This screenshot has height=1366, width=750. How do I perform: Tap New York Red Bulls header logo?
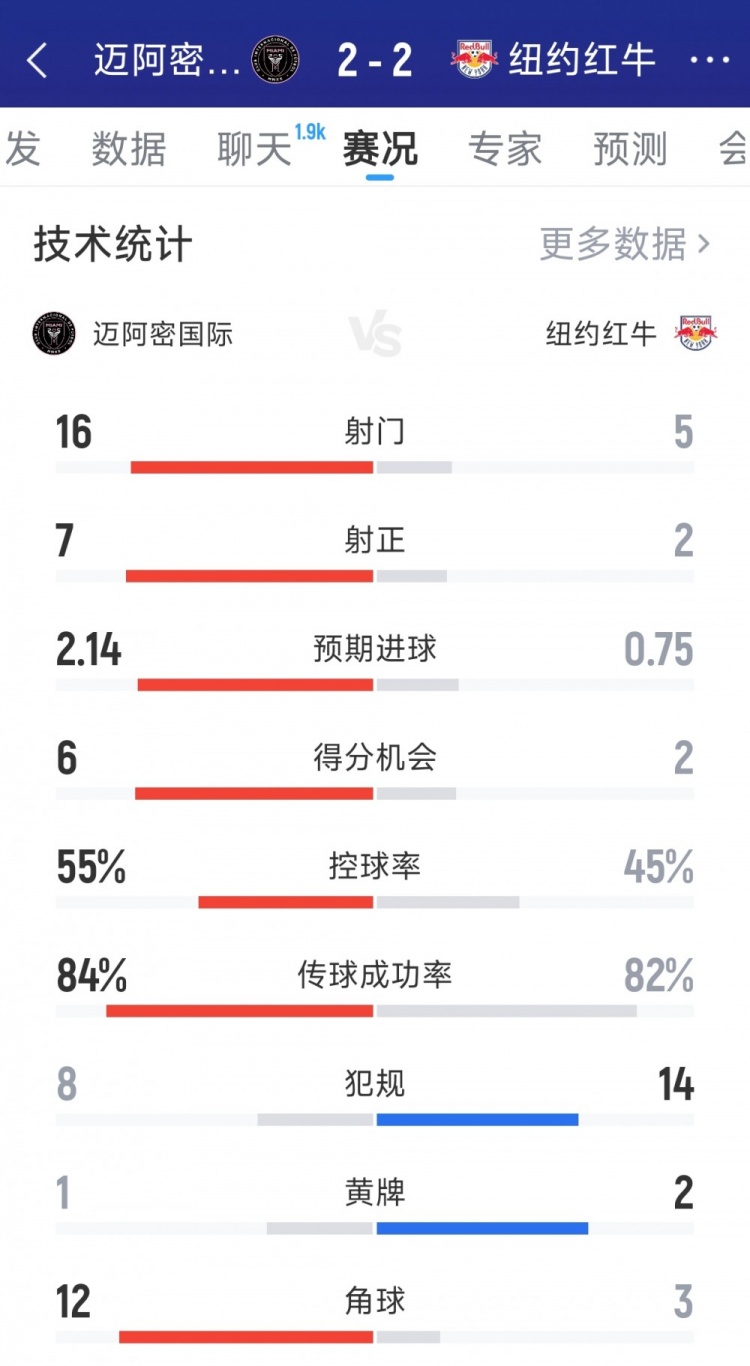tap(474, 60)
